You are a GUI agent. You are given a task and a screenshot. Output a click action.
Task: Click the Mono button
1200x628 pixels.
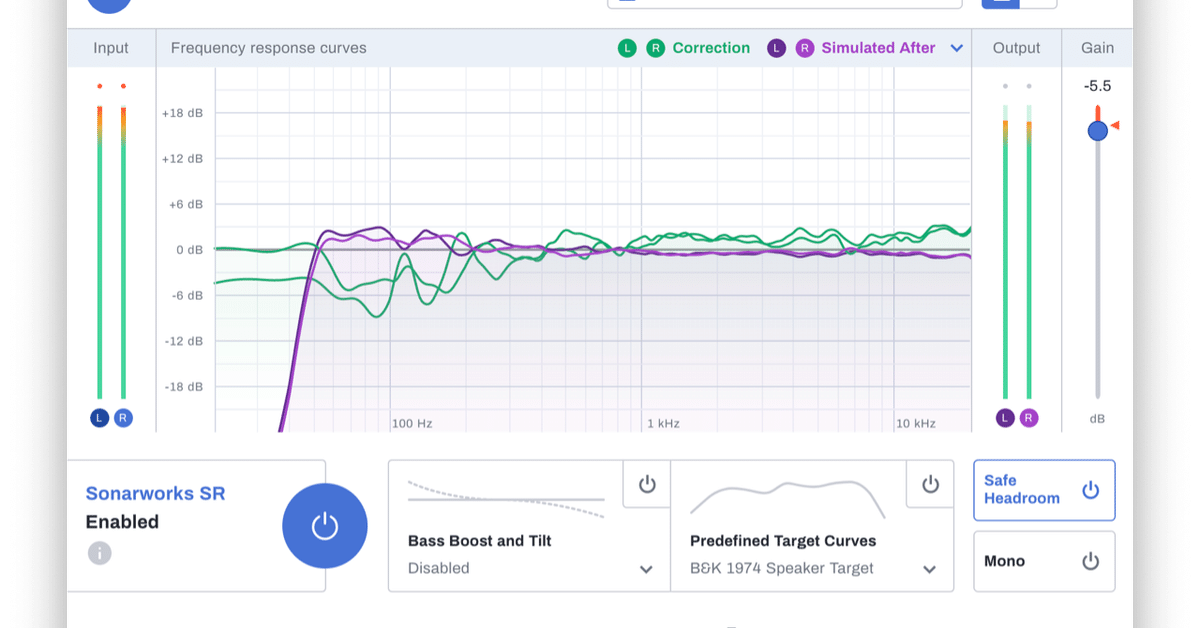tap(1044, 561)
